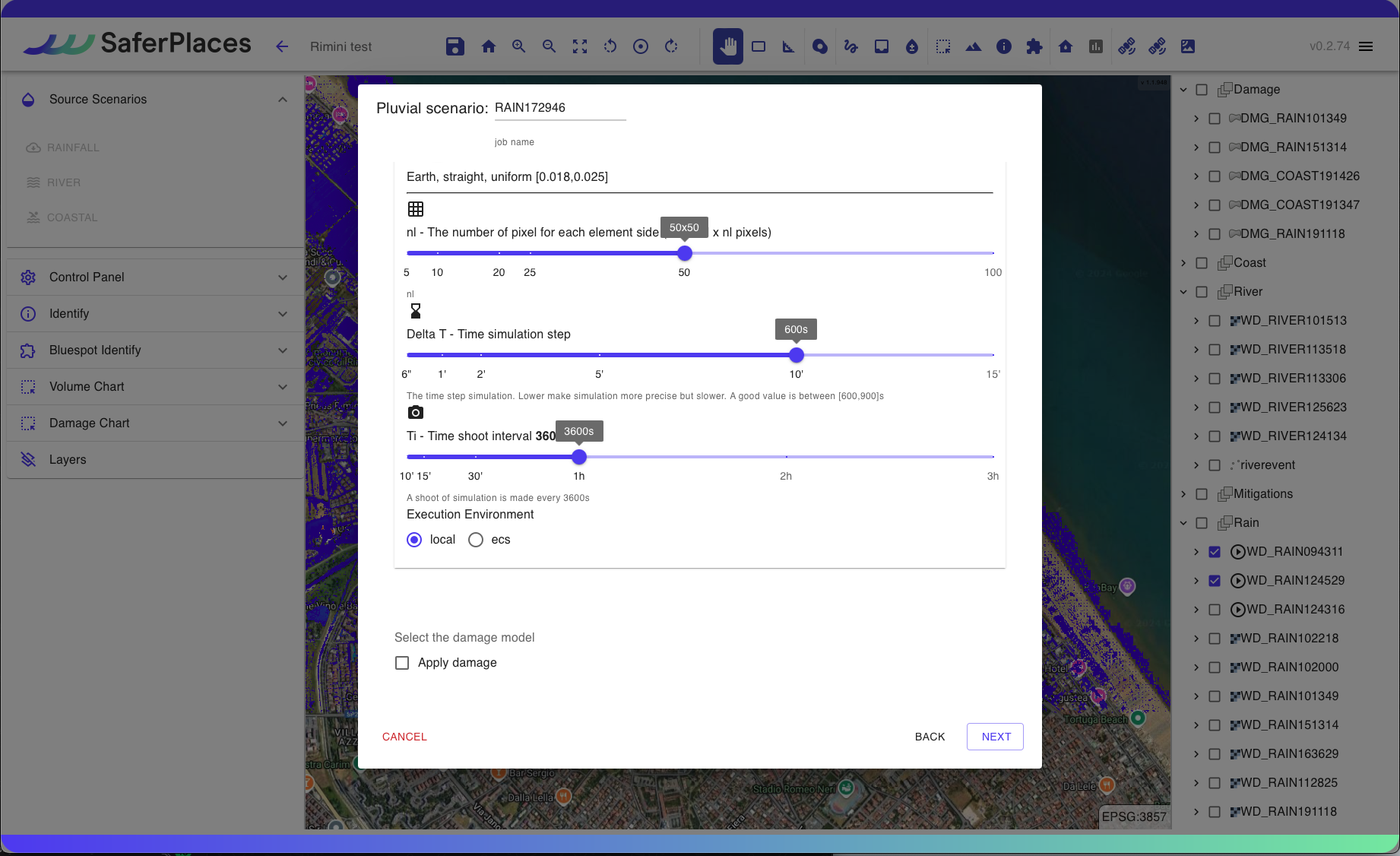This screenshot has height=856, width=1400.
Task: Click the zoom in magnifier icon
Action: tap(519, 46)
